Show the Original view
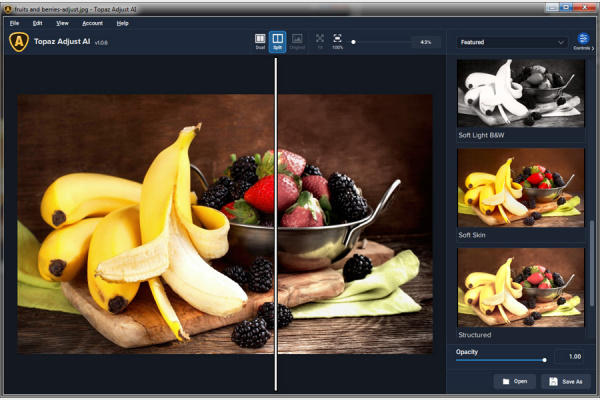Image resolution: width=600 pixels, height=400 pixels. click(297, 41)
